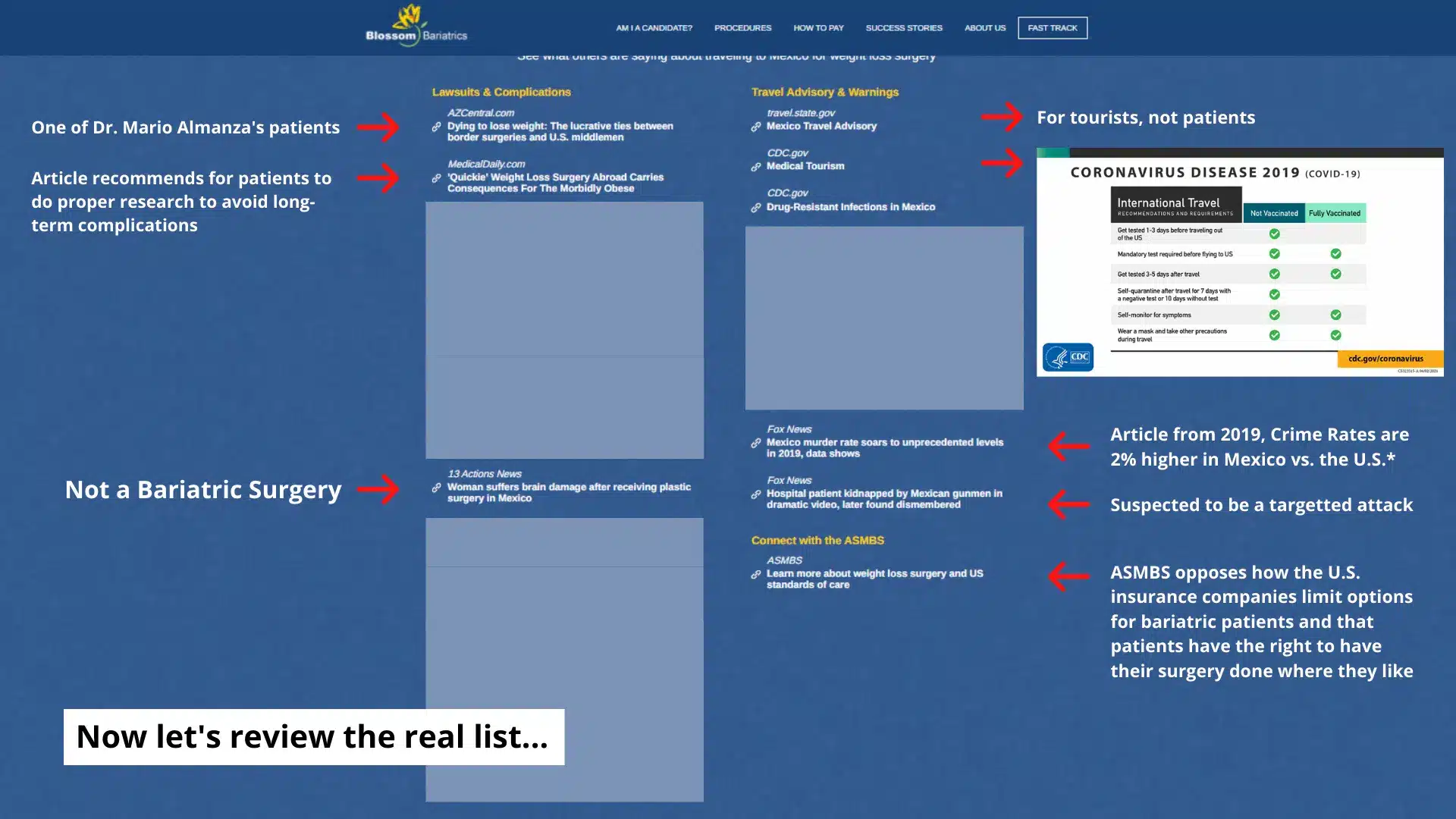Click AM I A CANDIDATE navigation link
Viewport: 1456px width, 819px height.
652,27
